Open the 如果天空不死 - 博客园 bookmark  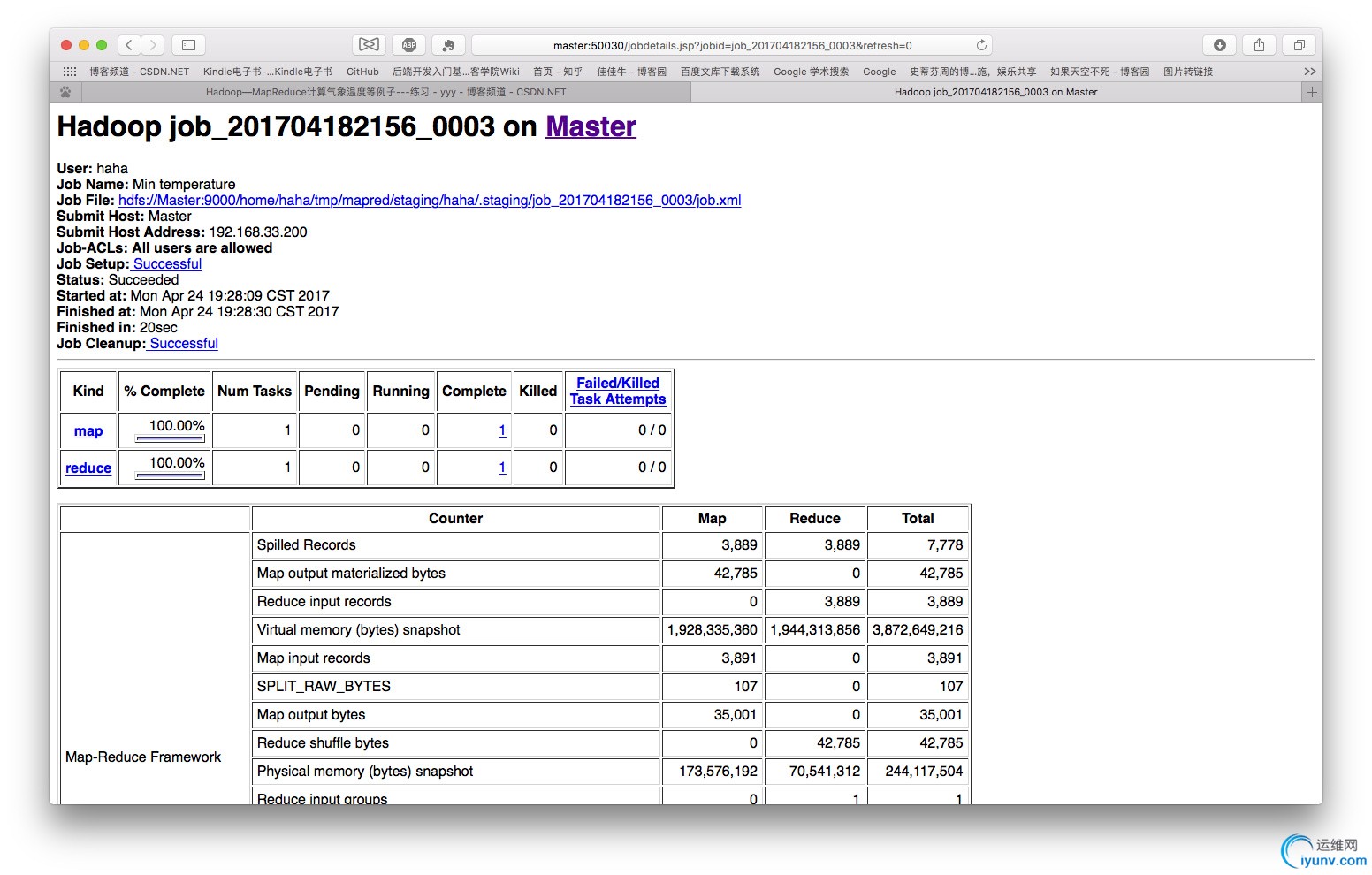pos(1100,72)
